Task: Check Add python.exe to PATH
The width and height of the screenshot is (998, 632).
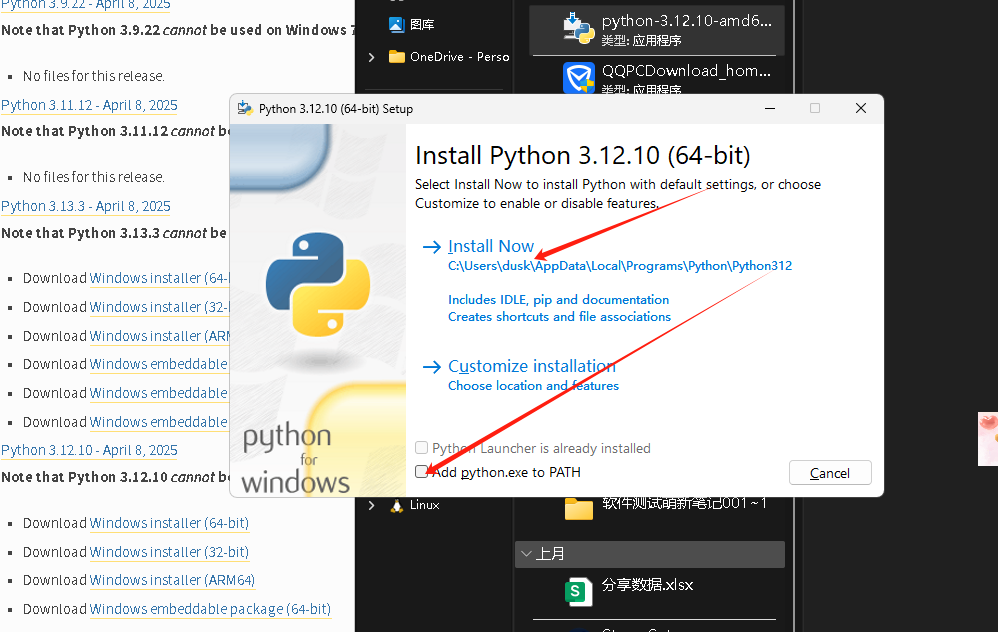Action: coord(421,472)
